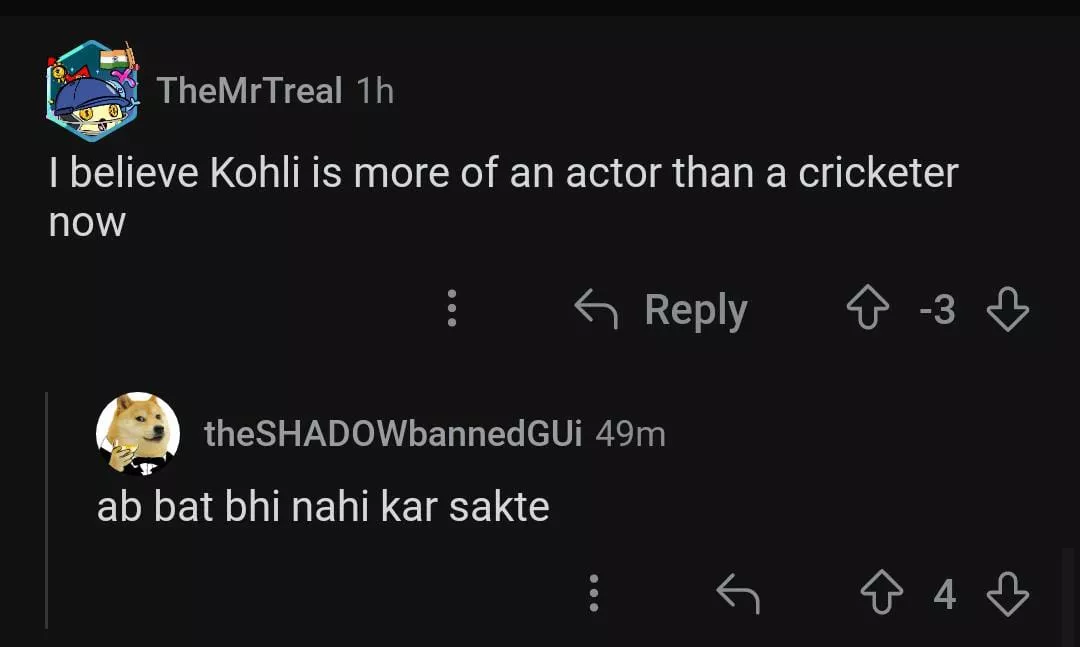1080x647 pixels.
Task: Open three-dot options menu on theSHADOWbannedGUi's reply
Action: (594, 594)
